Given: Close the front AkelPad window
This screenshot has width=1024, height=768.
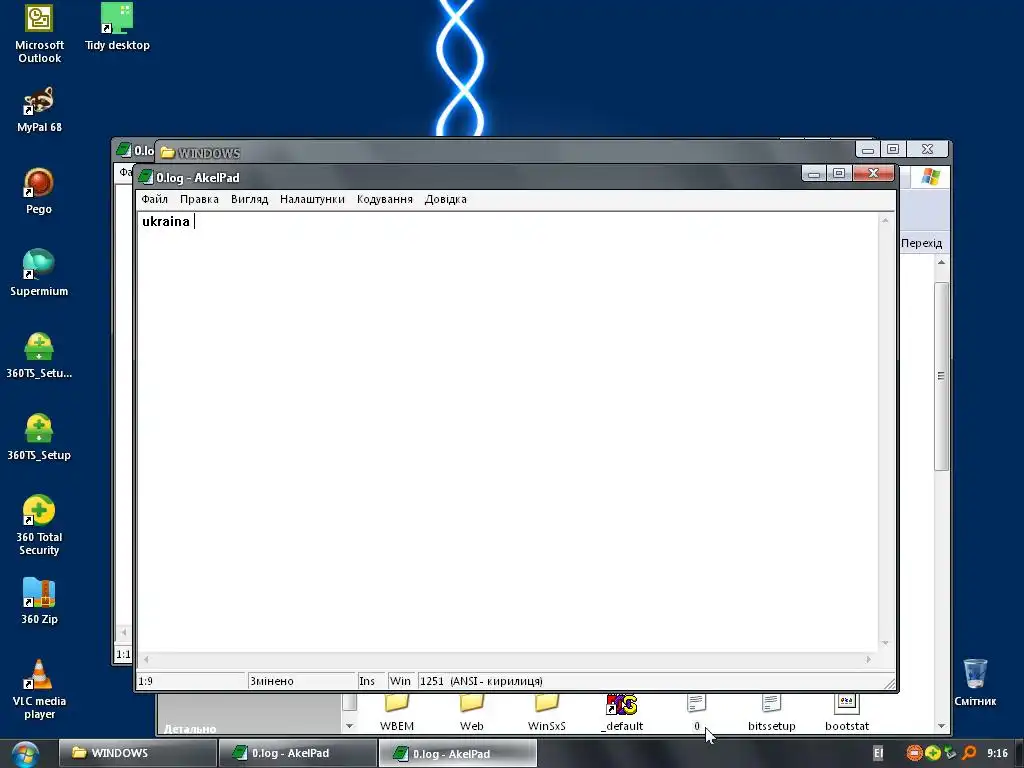Looking at the screenshot, I should click(x=873, y=173).
